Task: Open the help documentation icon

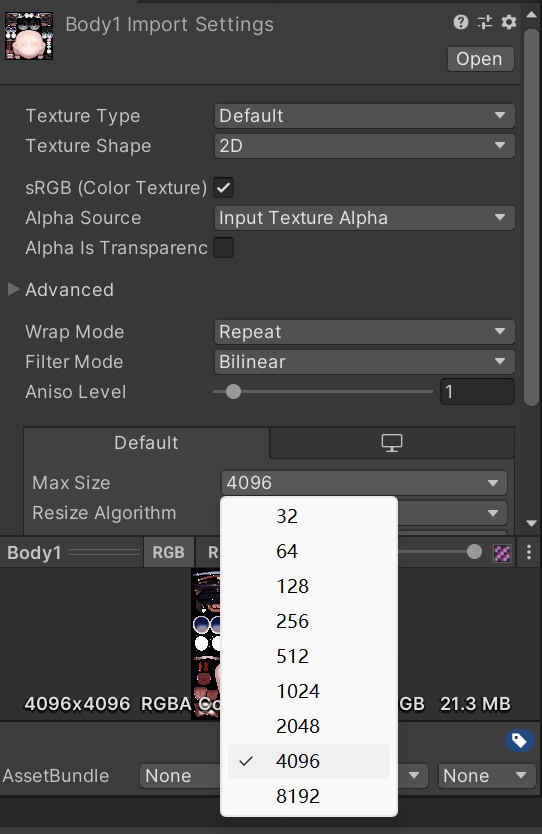Action: click(x=461, y=22)
